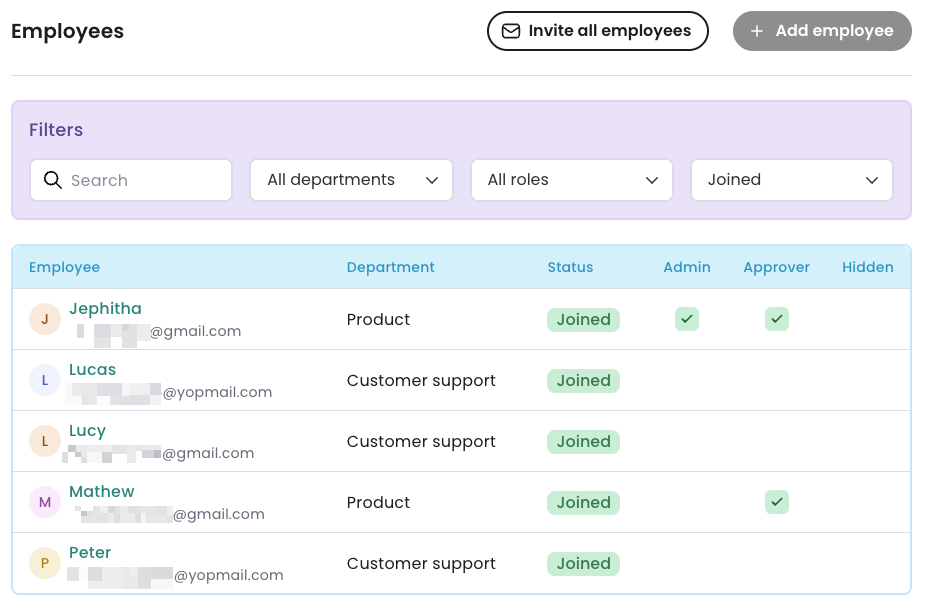Select Mathew's avatar circle
The height and width of the screenshot is (609, 928).
(x=45, y=502)
